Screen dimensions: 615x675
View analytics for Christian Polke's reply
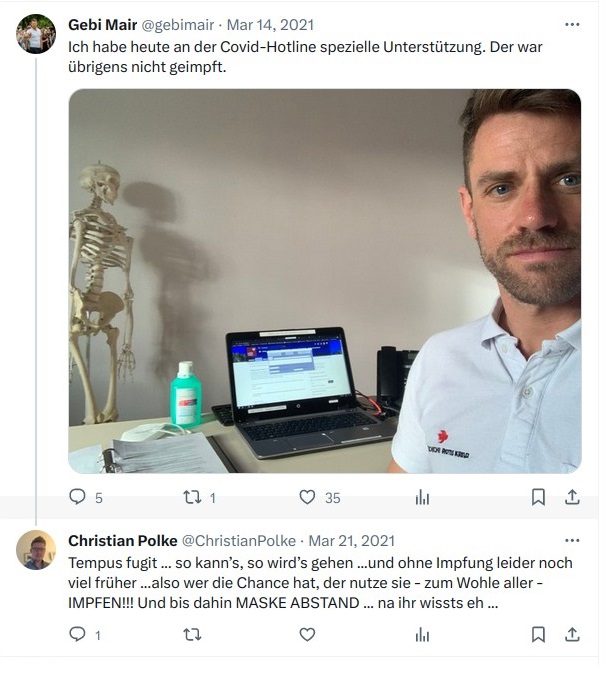pos(422,635)
